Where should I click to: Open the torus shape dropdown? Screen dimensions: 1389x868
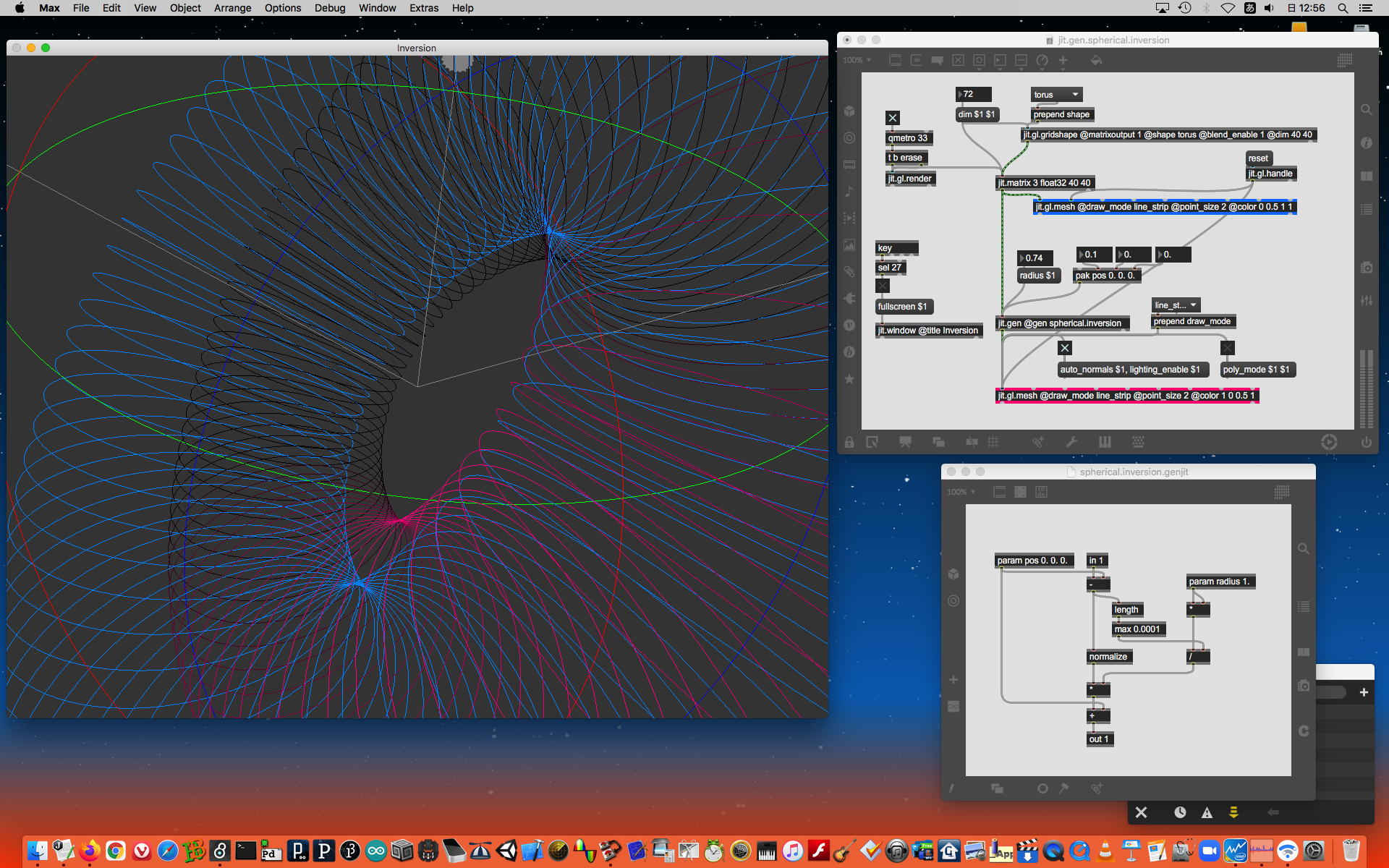pyautogui.click(x=1056, y=95)
